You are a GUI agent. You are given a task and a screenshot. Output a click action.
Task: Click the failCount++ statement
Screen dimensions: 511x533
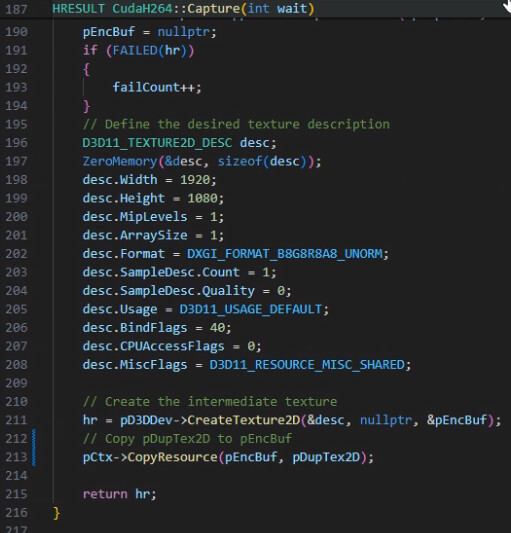(x=157, y=87)
